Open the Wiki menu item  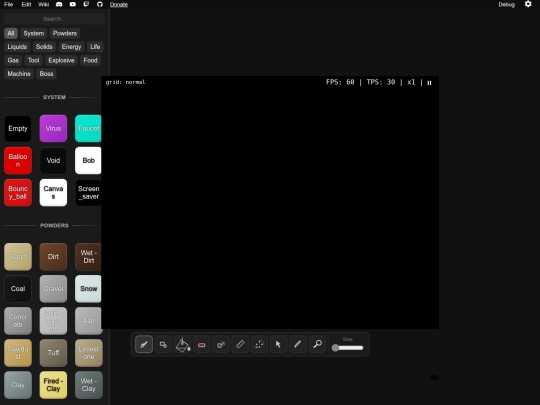[43, 4]
